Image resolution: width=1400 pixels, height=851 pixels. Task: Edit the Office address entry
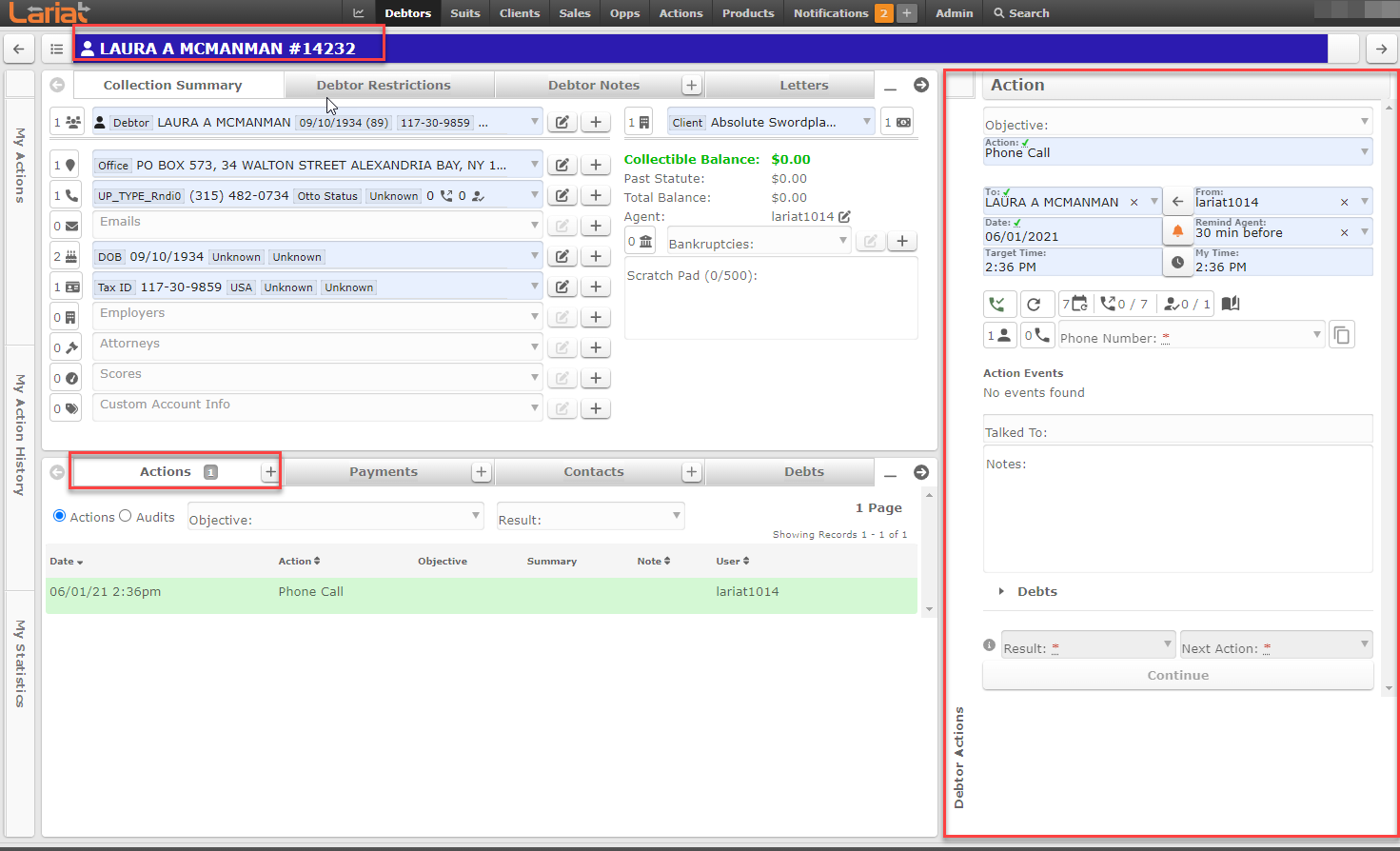click(x=562, y=165)
